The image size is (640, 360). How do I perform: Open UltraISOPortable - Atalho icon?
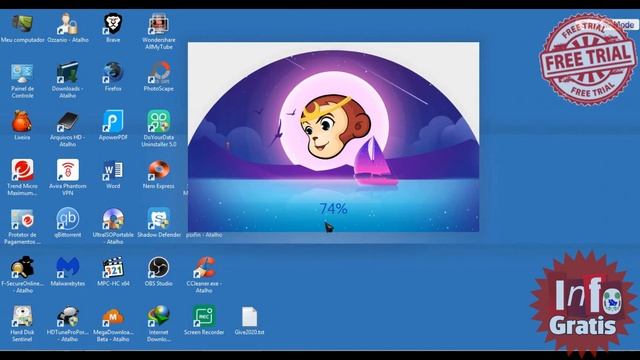(113, 219)
